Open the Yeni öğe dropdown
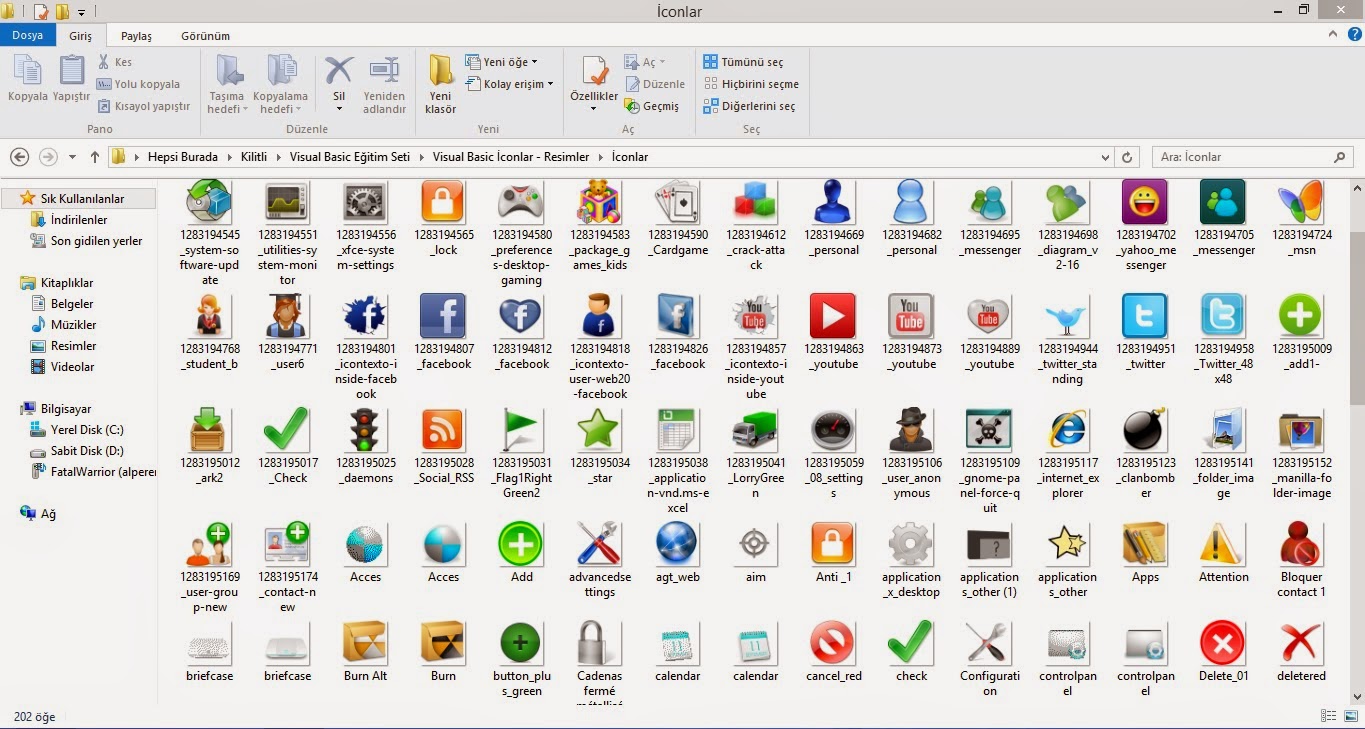This screenshot has height=729, width=1365. [x=501, y=62]
